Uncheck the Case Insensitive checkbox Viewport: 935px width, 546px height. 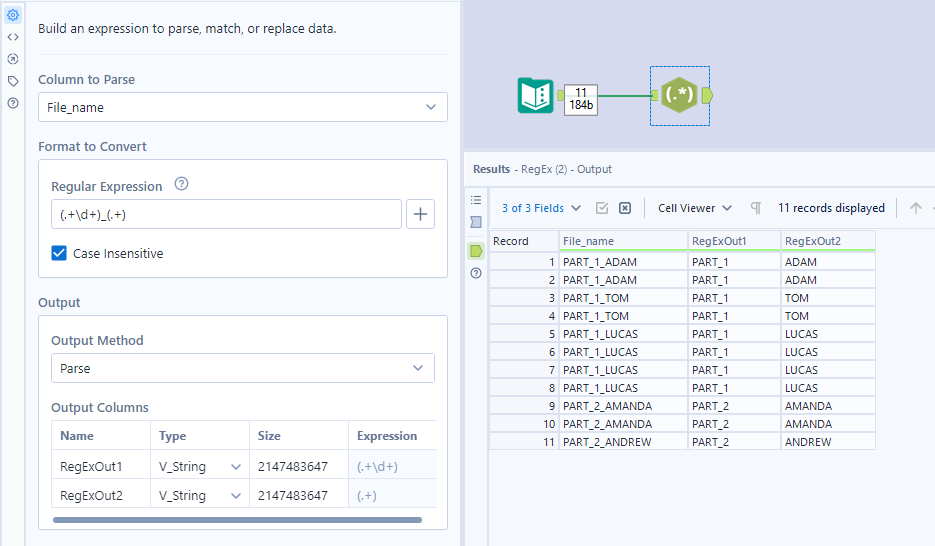coord(59,254)
